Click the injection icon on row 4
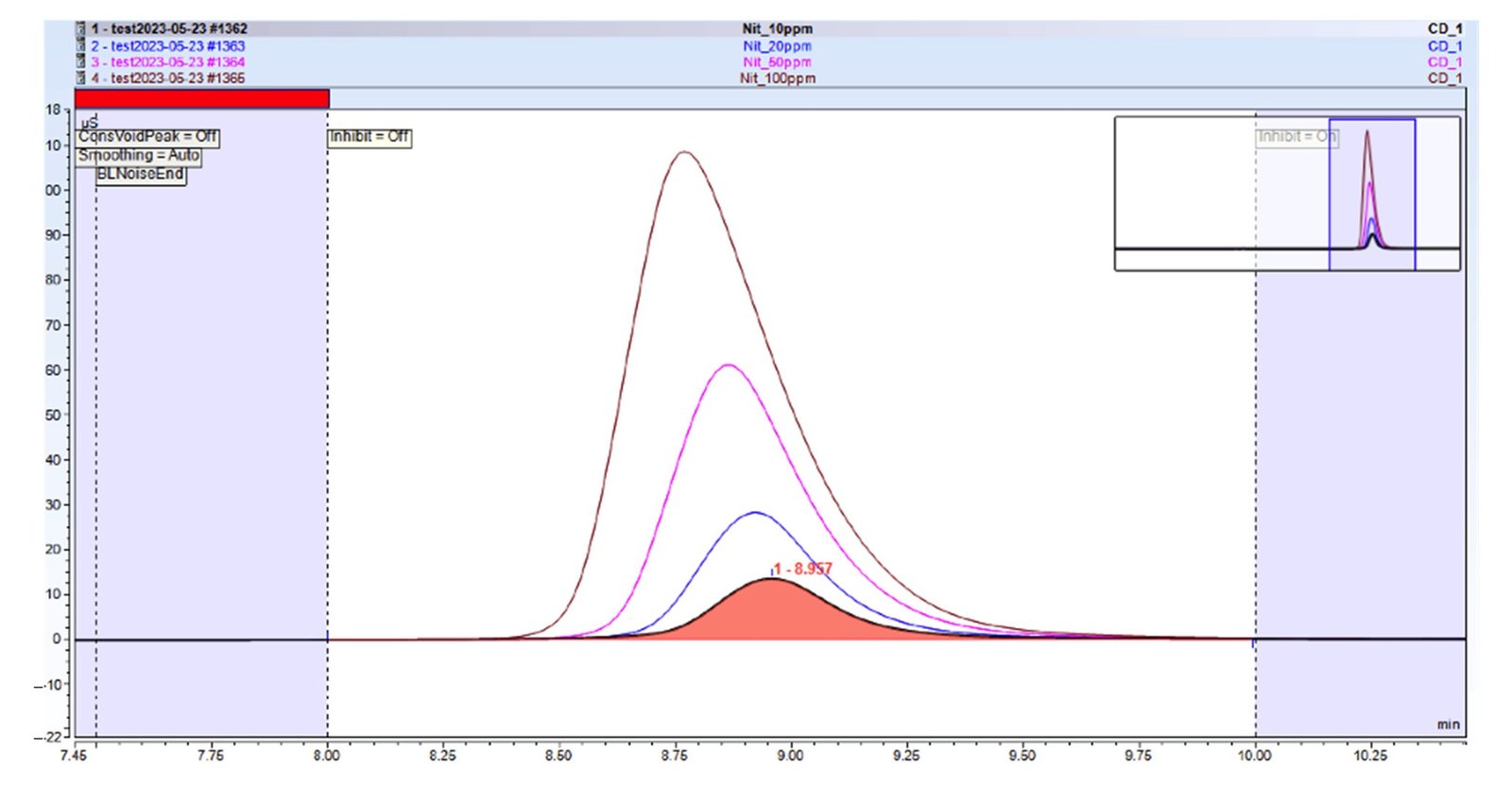The height and width of the screenshot is (785, 1512). (x=81, y=77)
